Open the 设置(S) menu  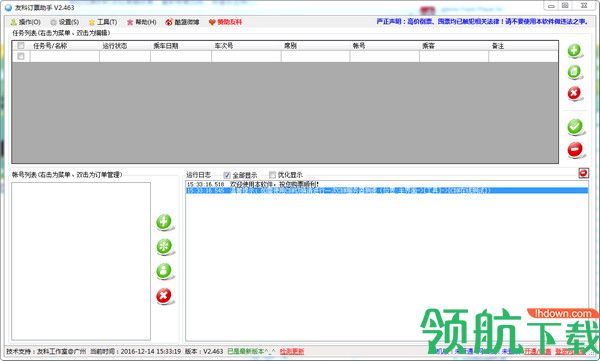coord(65,22)
